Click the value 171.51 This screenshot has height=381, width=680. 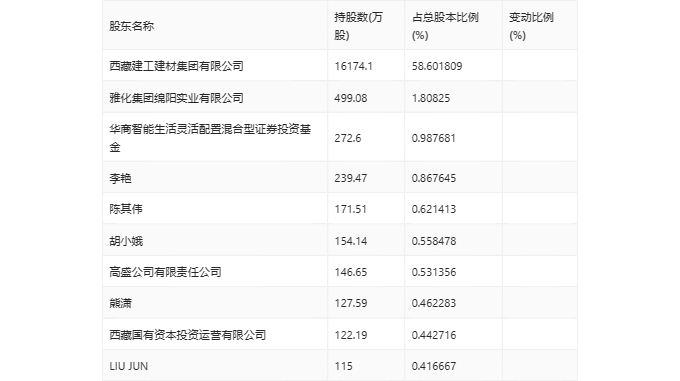click(350, 209)
